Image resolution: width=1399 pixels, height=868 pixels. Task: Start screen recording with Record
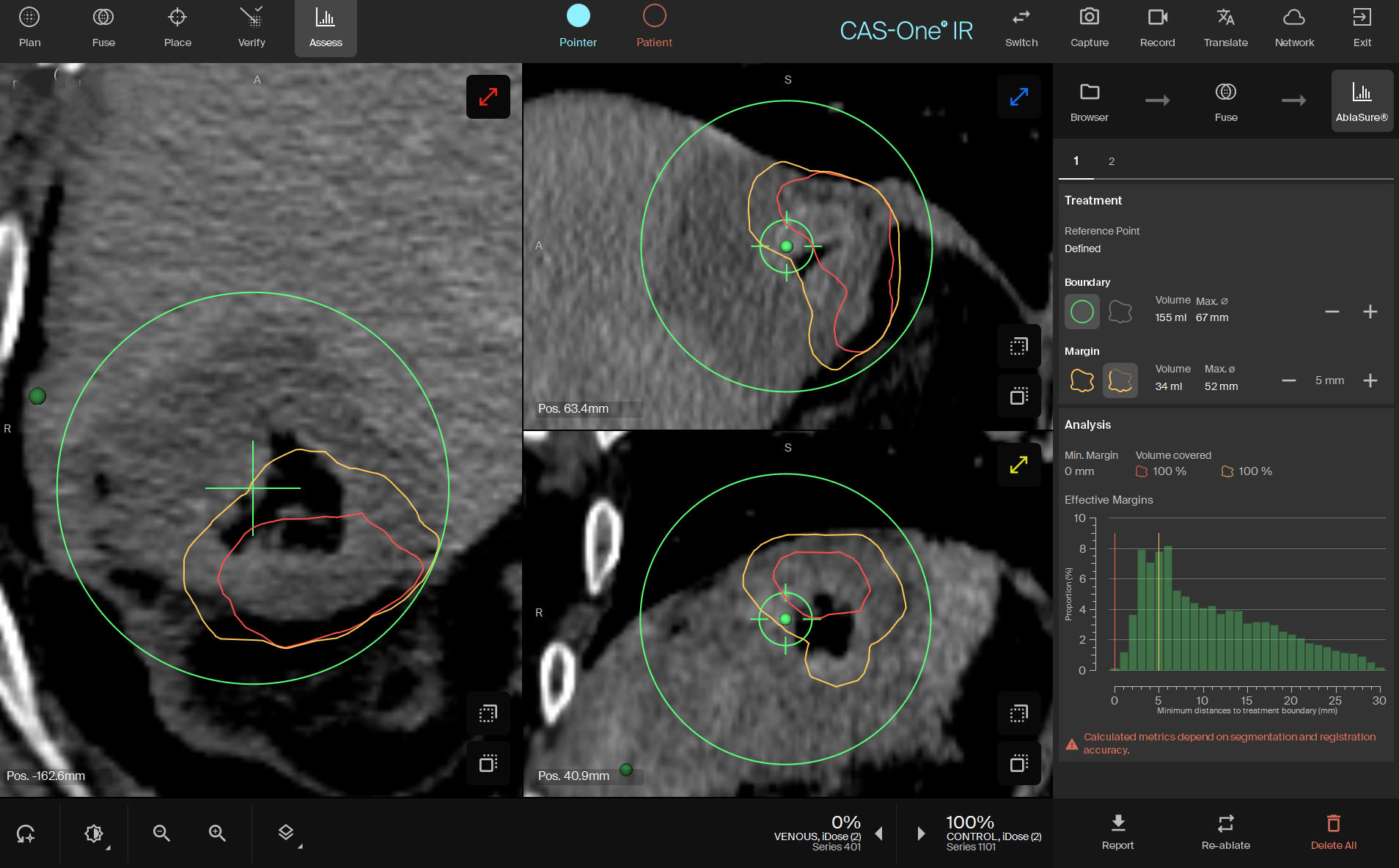(1157, 28)
